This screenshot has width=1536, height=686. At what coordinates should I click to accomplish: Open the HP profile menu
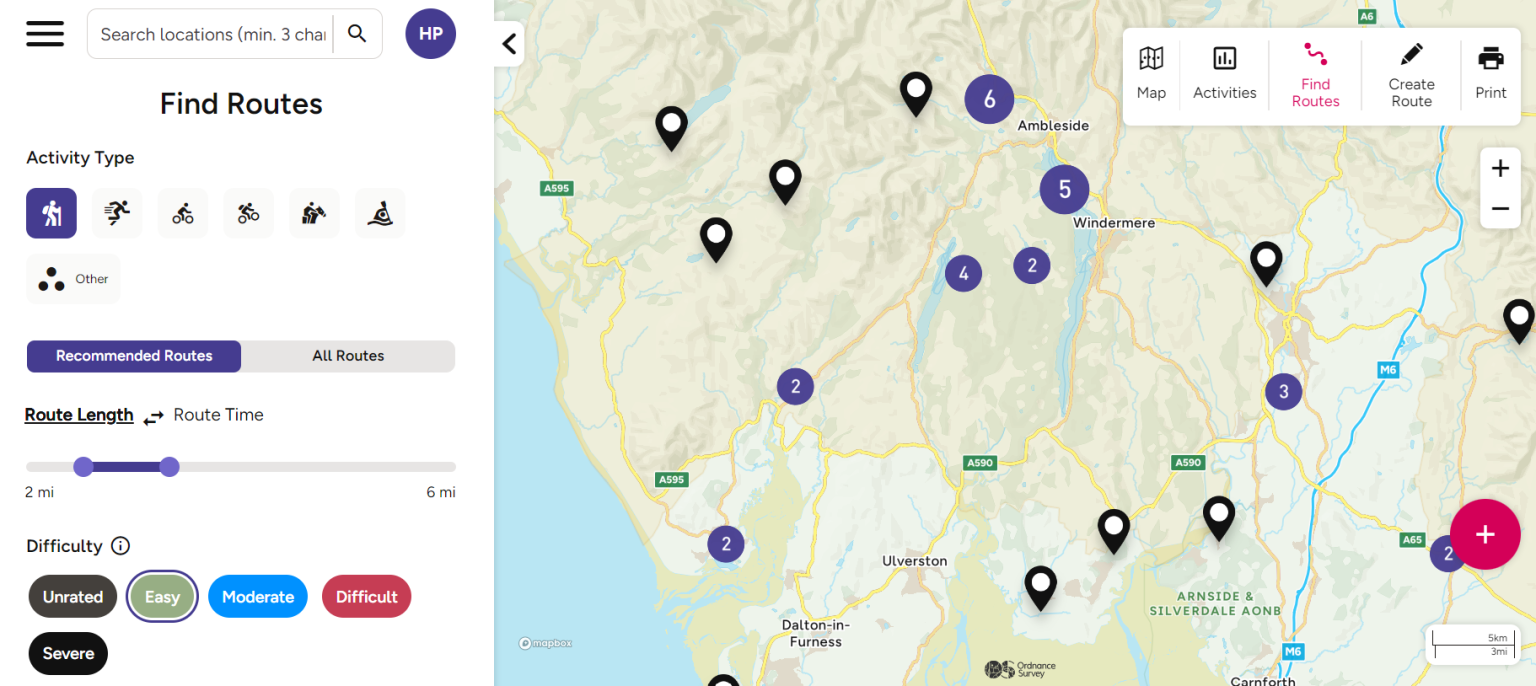click(x=430, y=34)
